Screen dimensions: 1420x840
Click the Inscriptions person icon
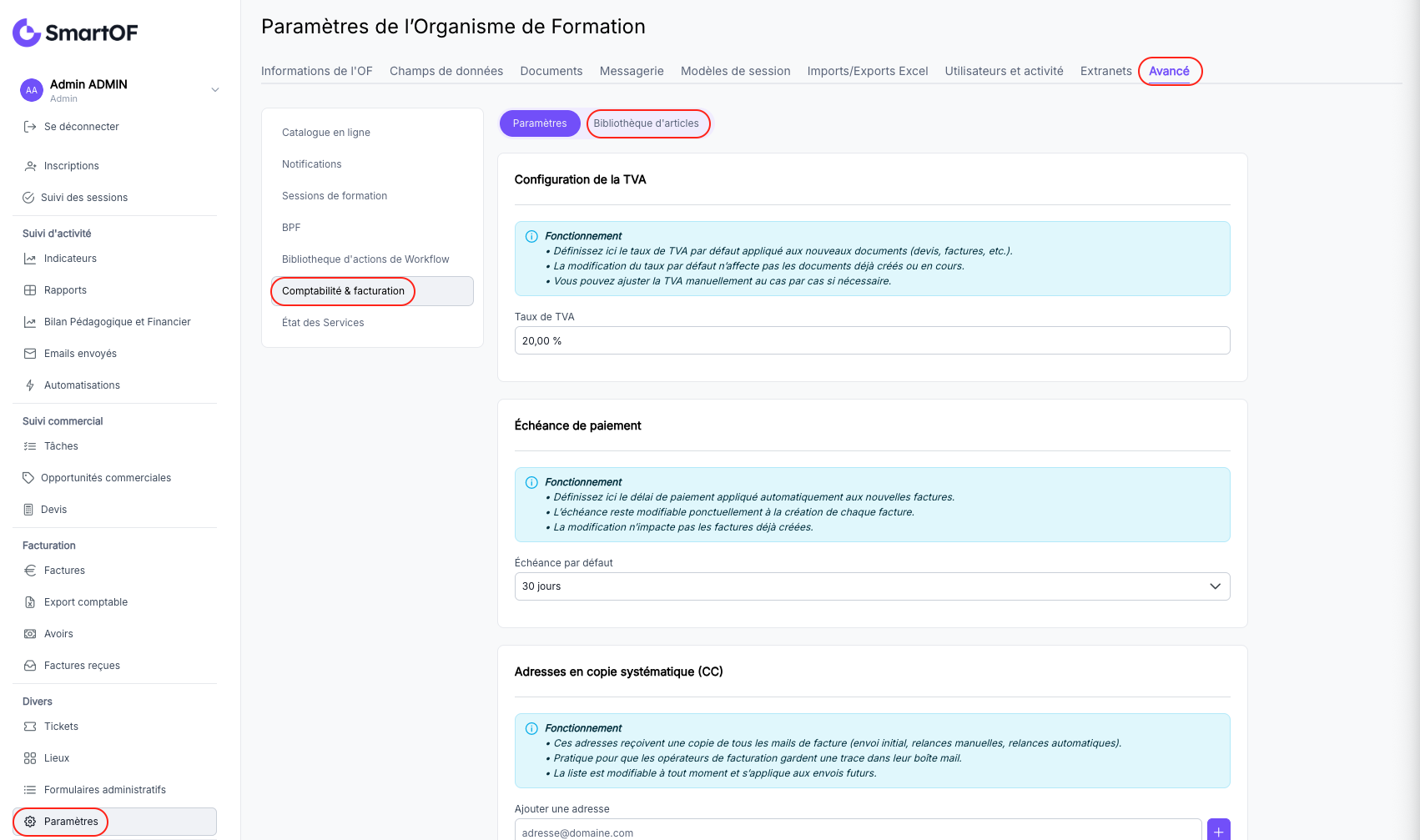30,166
